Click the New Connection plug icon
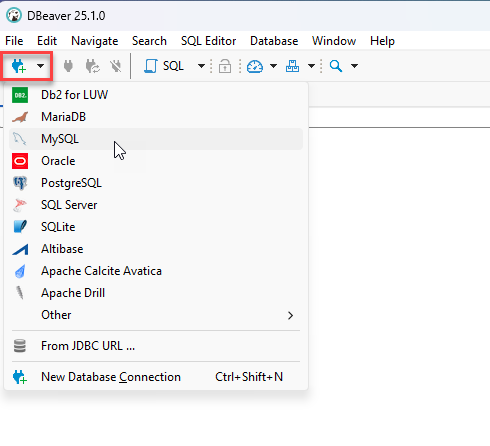Screen dimensions: 490x446 (x=19, y=66)
